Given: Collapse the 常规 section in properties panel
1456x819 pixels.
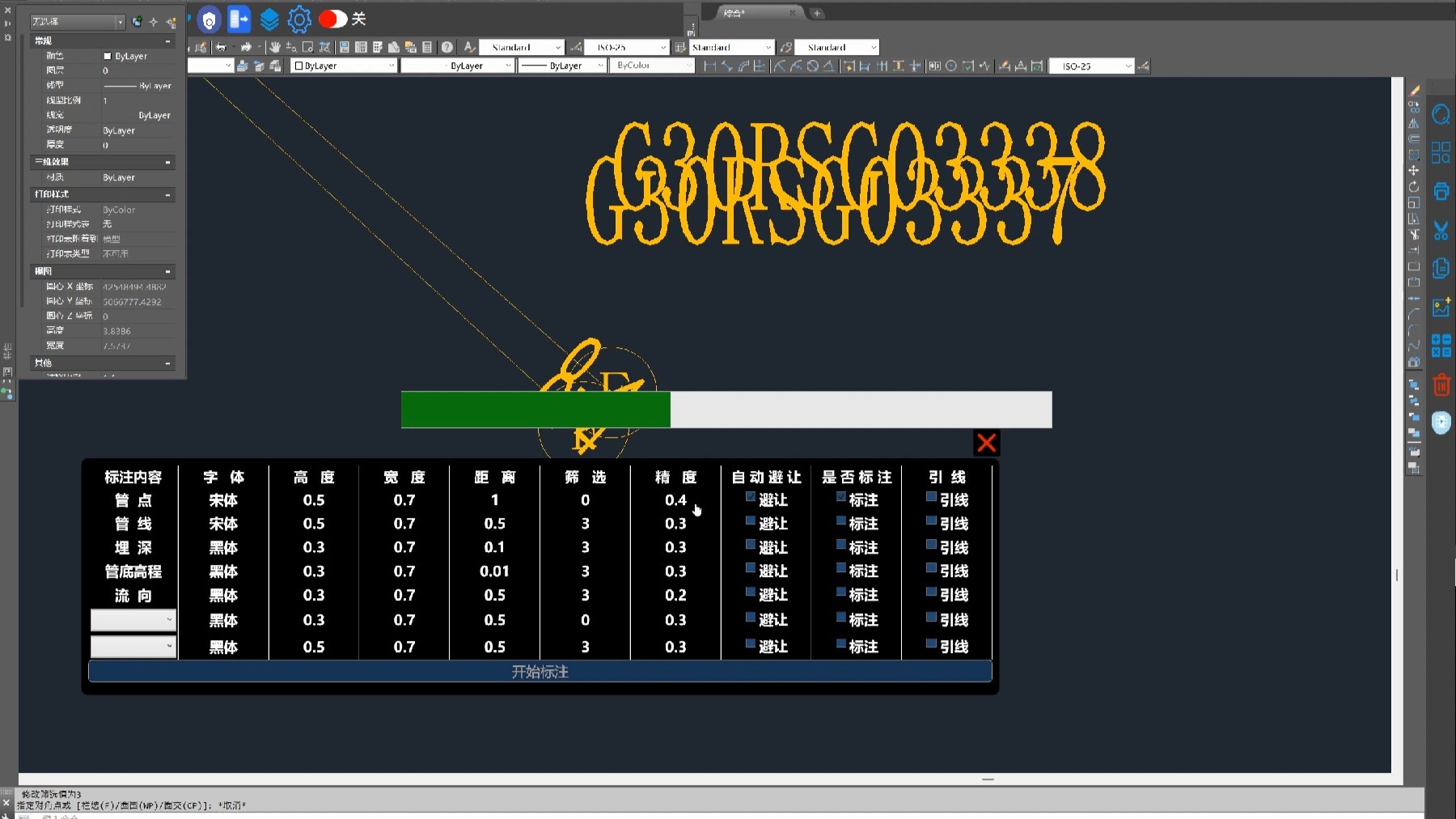Looking at the screenshot, I should [x=168, y=40].
